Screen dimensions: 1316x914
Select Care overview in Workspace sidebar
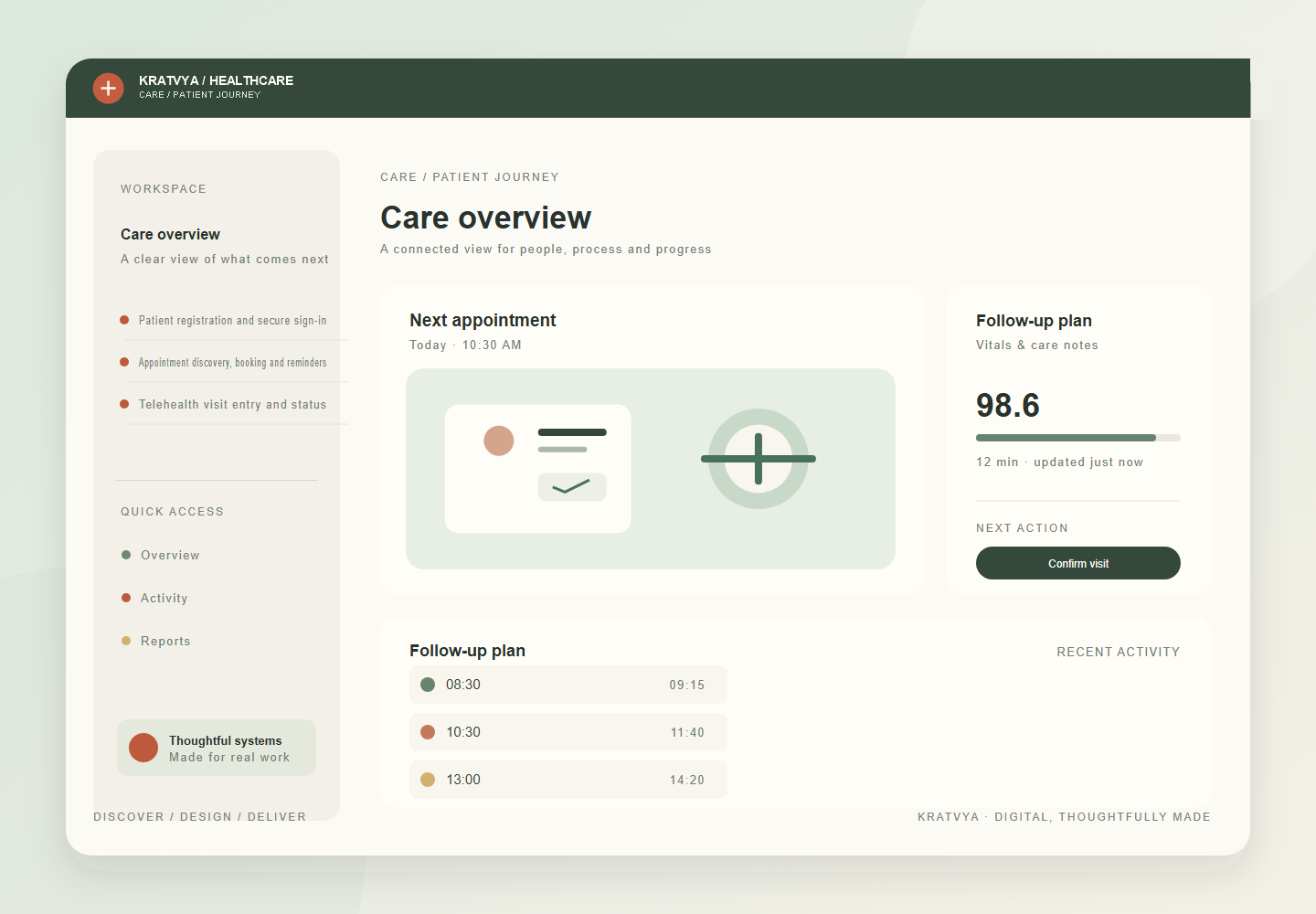pyautogui.click(x=170, y=234)
